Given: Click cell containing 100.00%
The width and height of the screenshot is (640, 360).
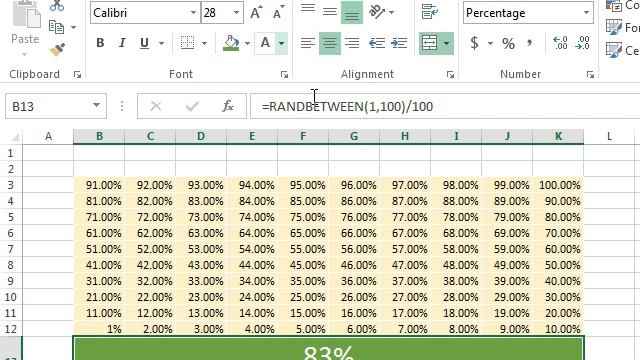Looking at the screenshot, I should (x=558, y=185).
